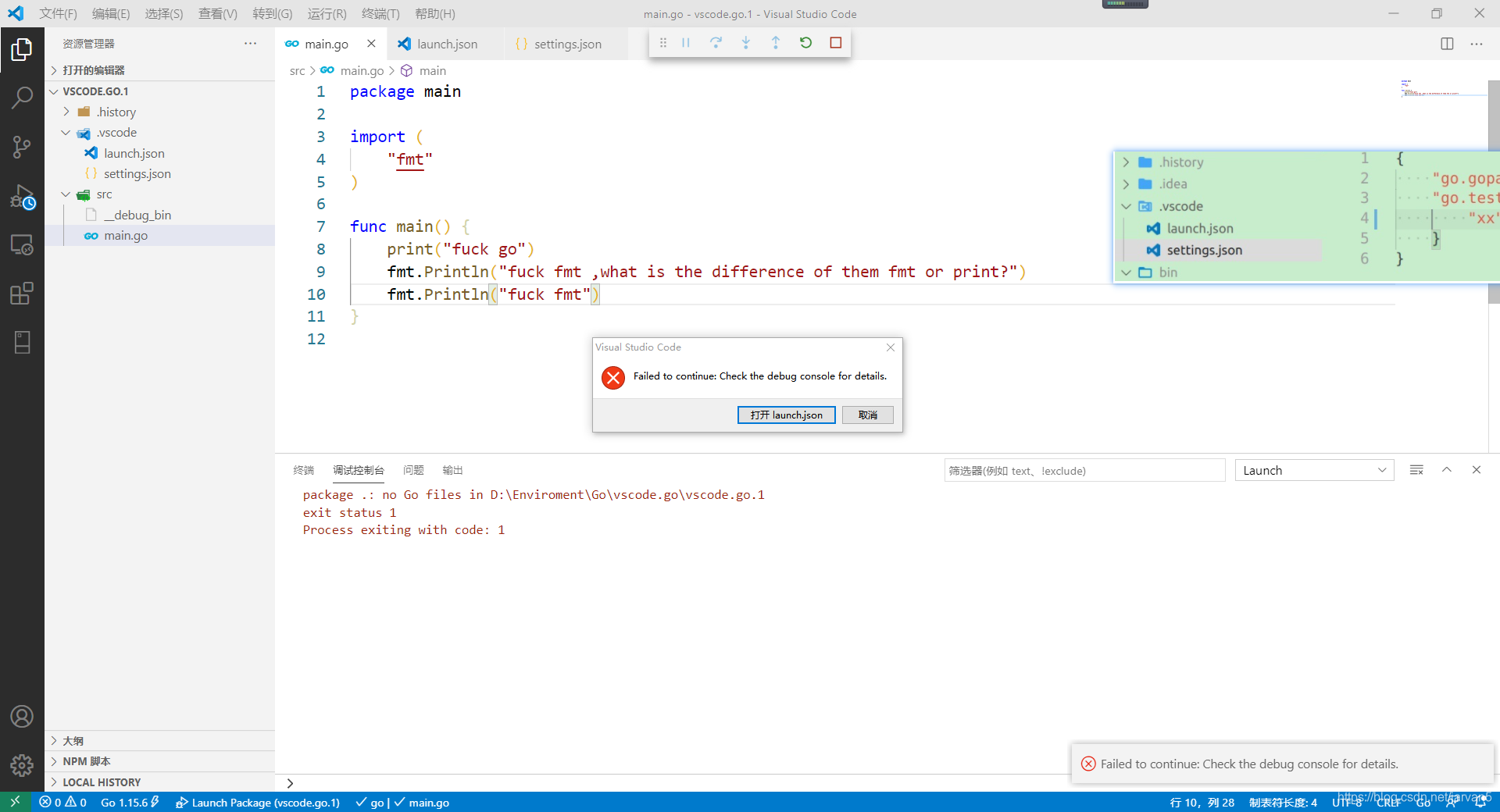Click the Restart debug session icon
Viewport: 1500px width, 812px height.
coord(805,43)
